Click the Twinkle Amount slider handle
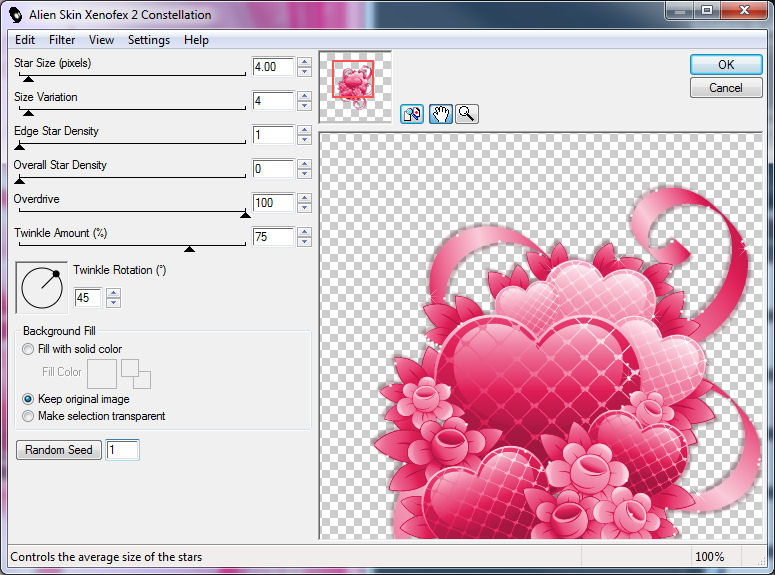 click(189, 249)
